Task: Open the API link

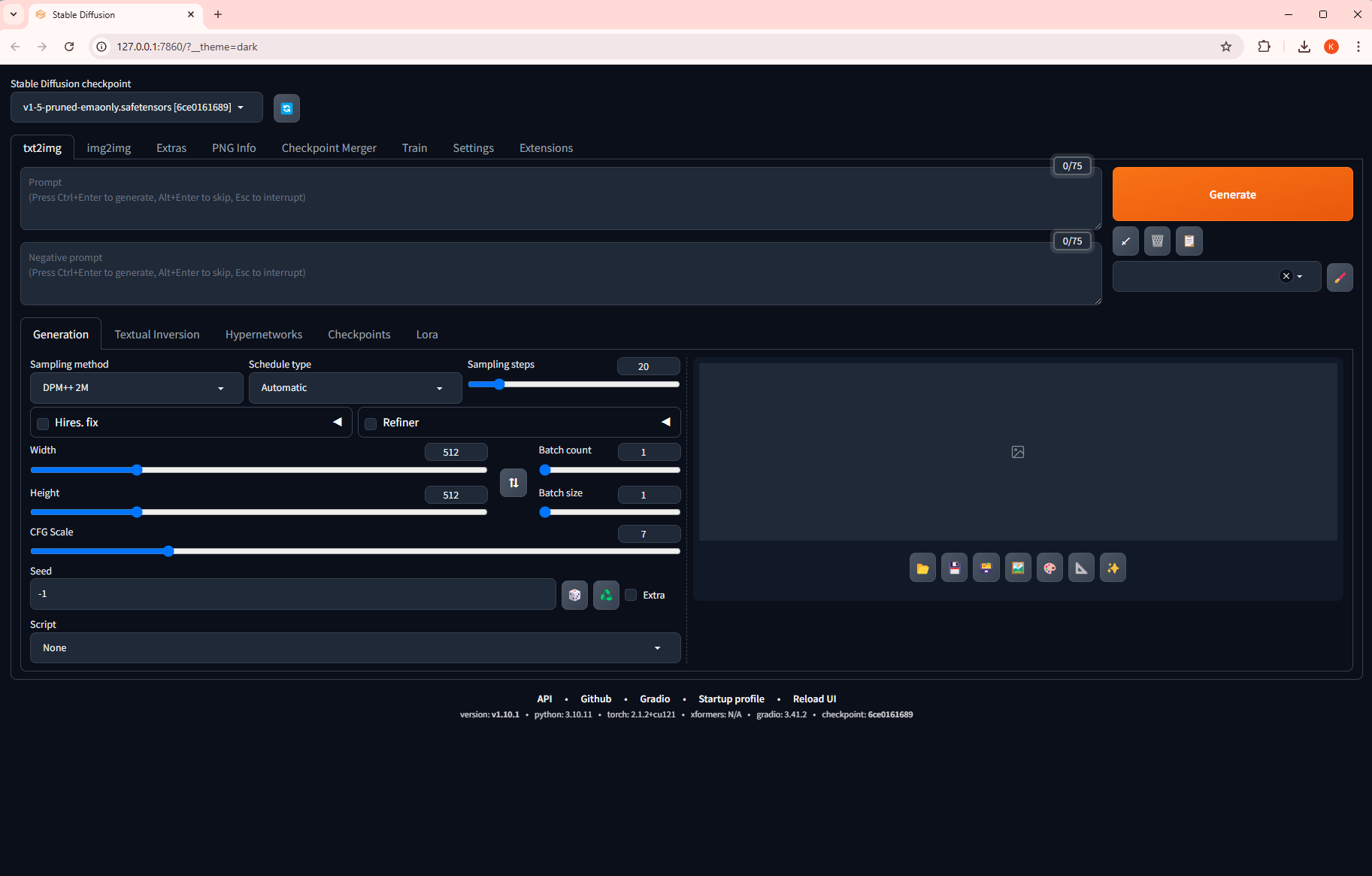Action: tap(544, 699)
